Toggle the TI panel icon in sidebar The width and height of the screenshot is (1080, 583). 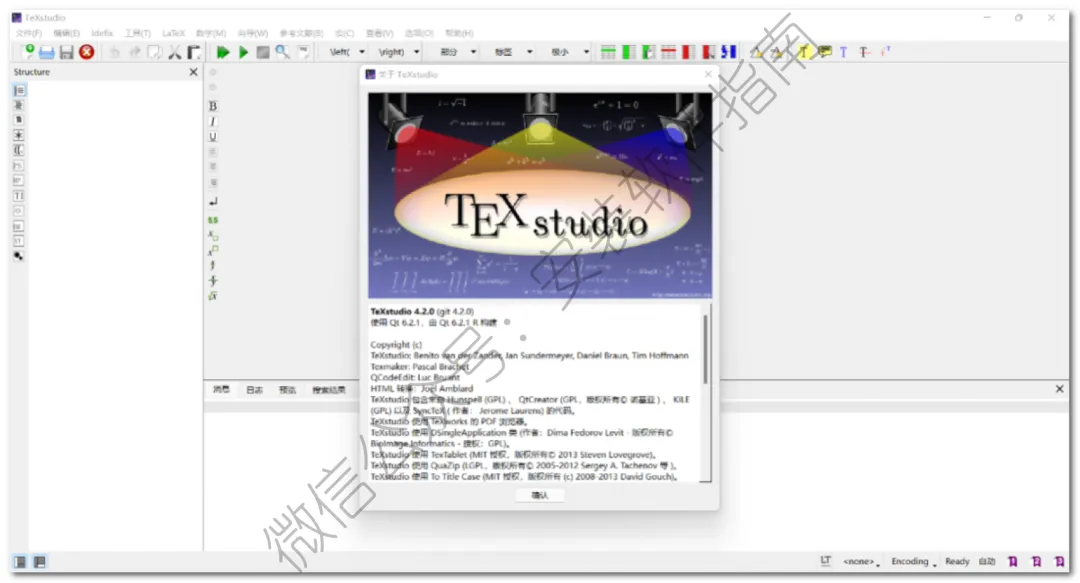pos(19,196)
